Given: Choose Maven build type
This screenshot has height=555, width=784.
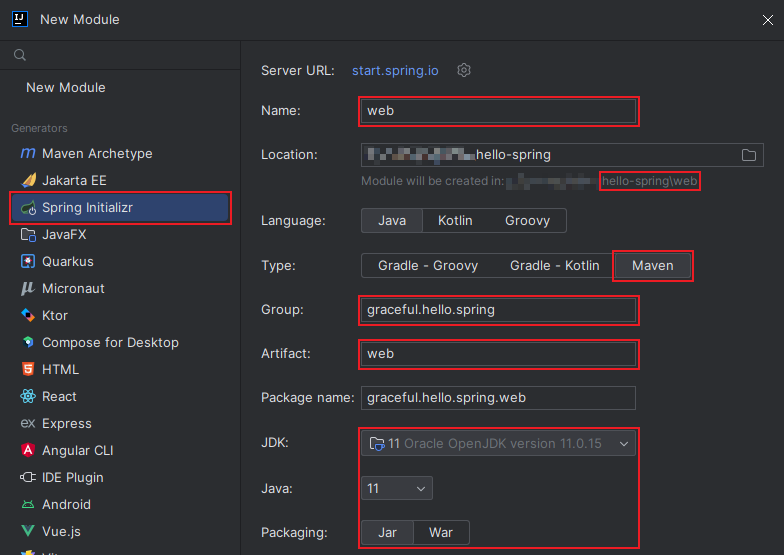Looking at the screenshot, I should pos(652,266).
